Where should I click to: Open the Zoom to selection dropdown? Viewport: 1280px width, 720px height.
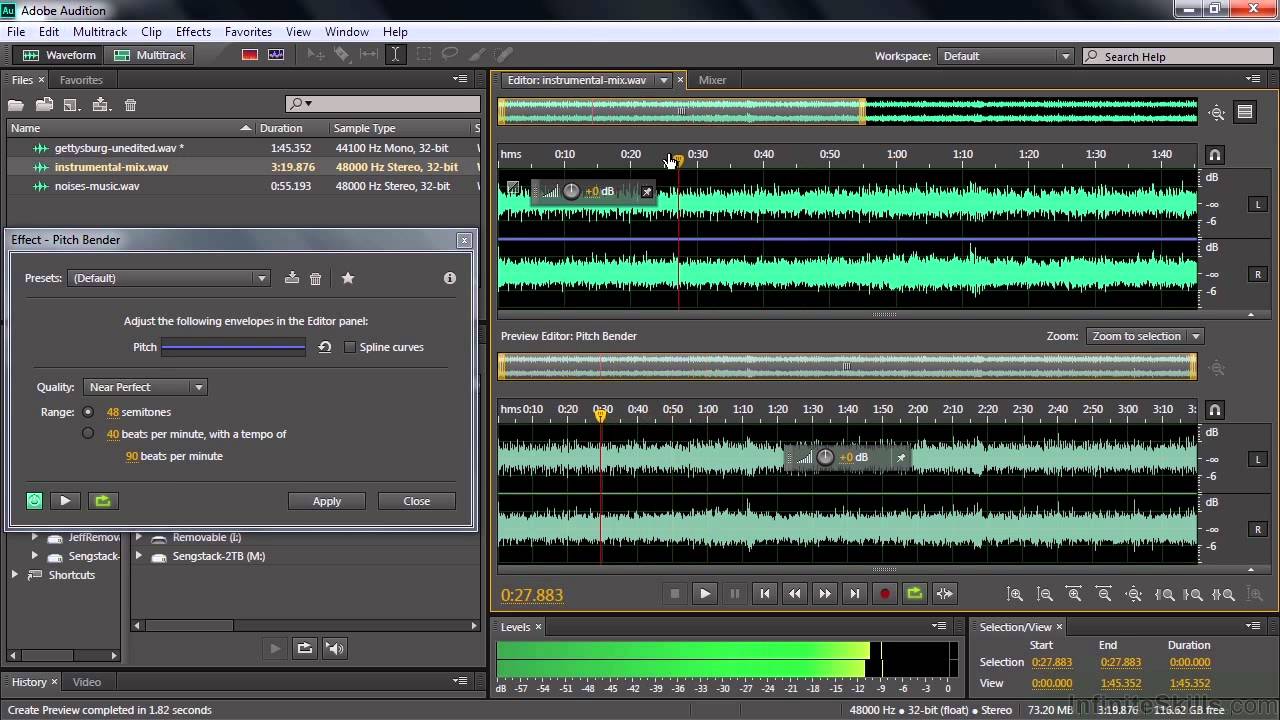click(x=1144, y=336)
